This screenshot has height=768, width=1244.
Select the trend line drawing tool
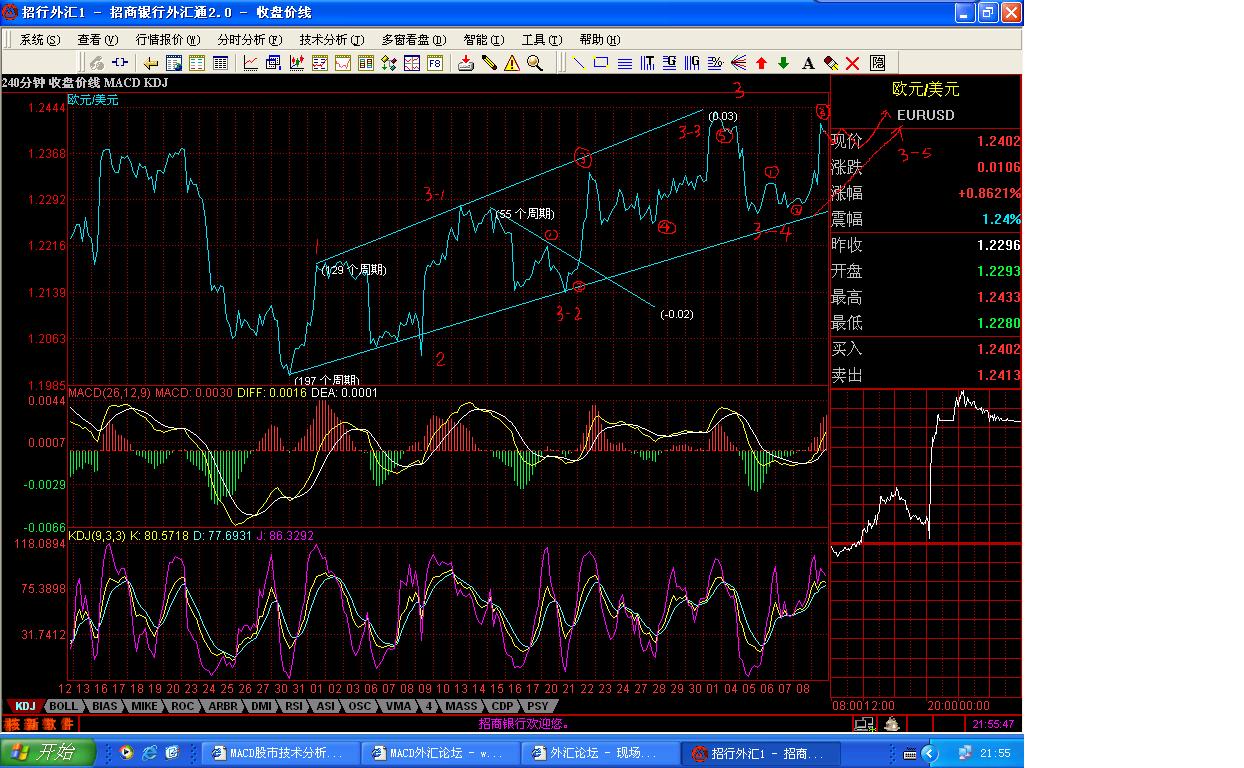tap(578, 63)
